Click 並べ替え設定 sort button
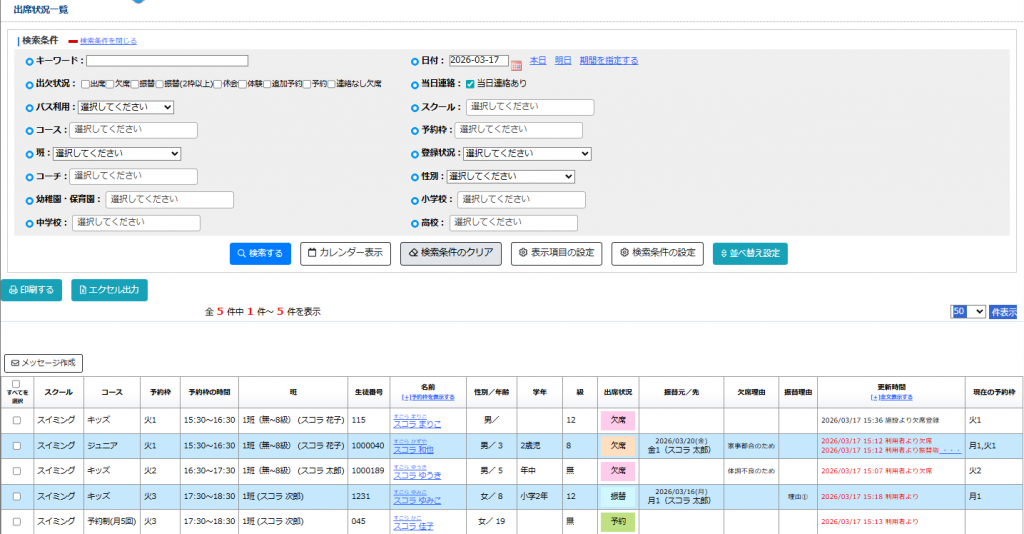Viewport: 1024px width, 534px height. [x=750, y=253]
